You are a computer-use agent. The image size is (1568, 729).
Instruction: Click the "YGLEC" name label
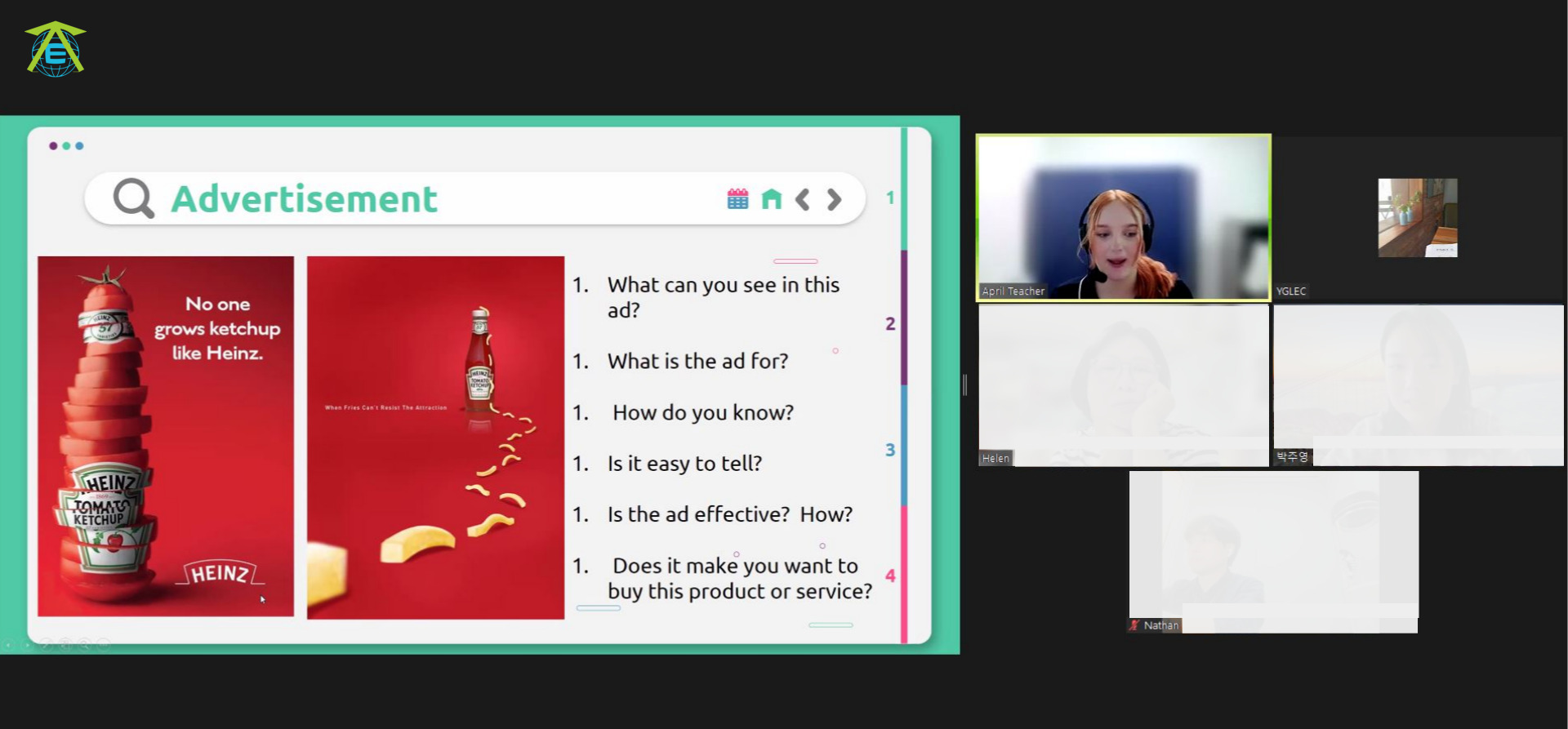1291,291
